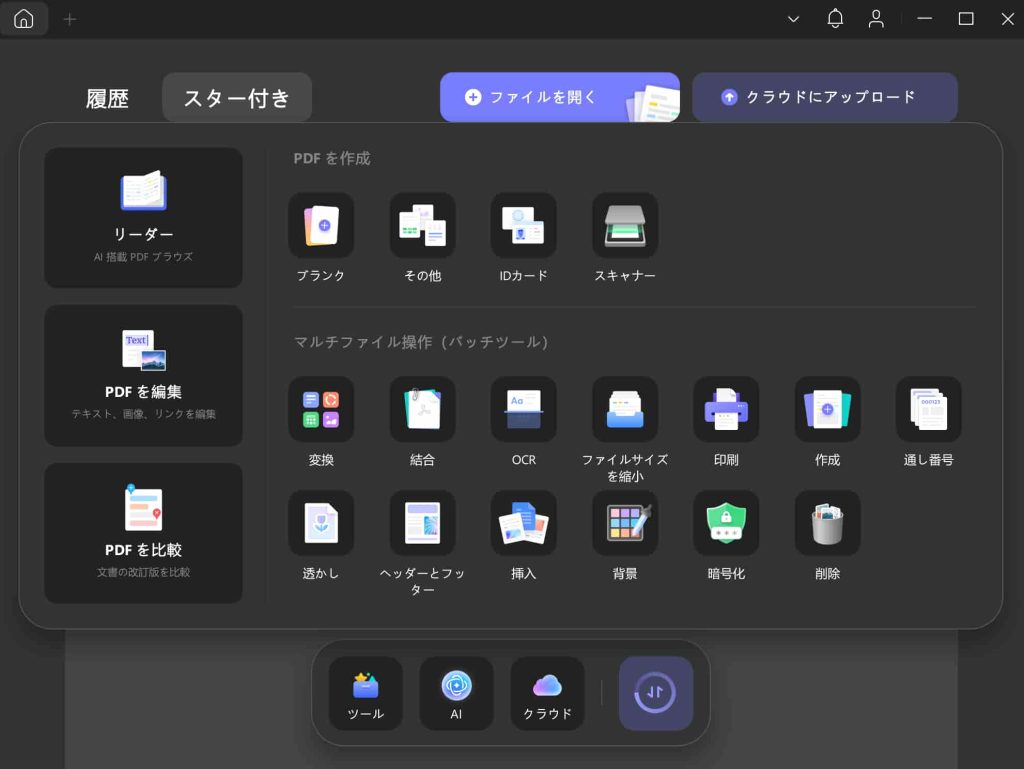Open the batch 変換 (convert) tool
The height and width of the screenshot is (769, 1024).
(321, 409)
